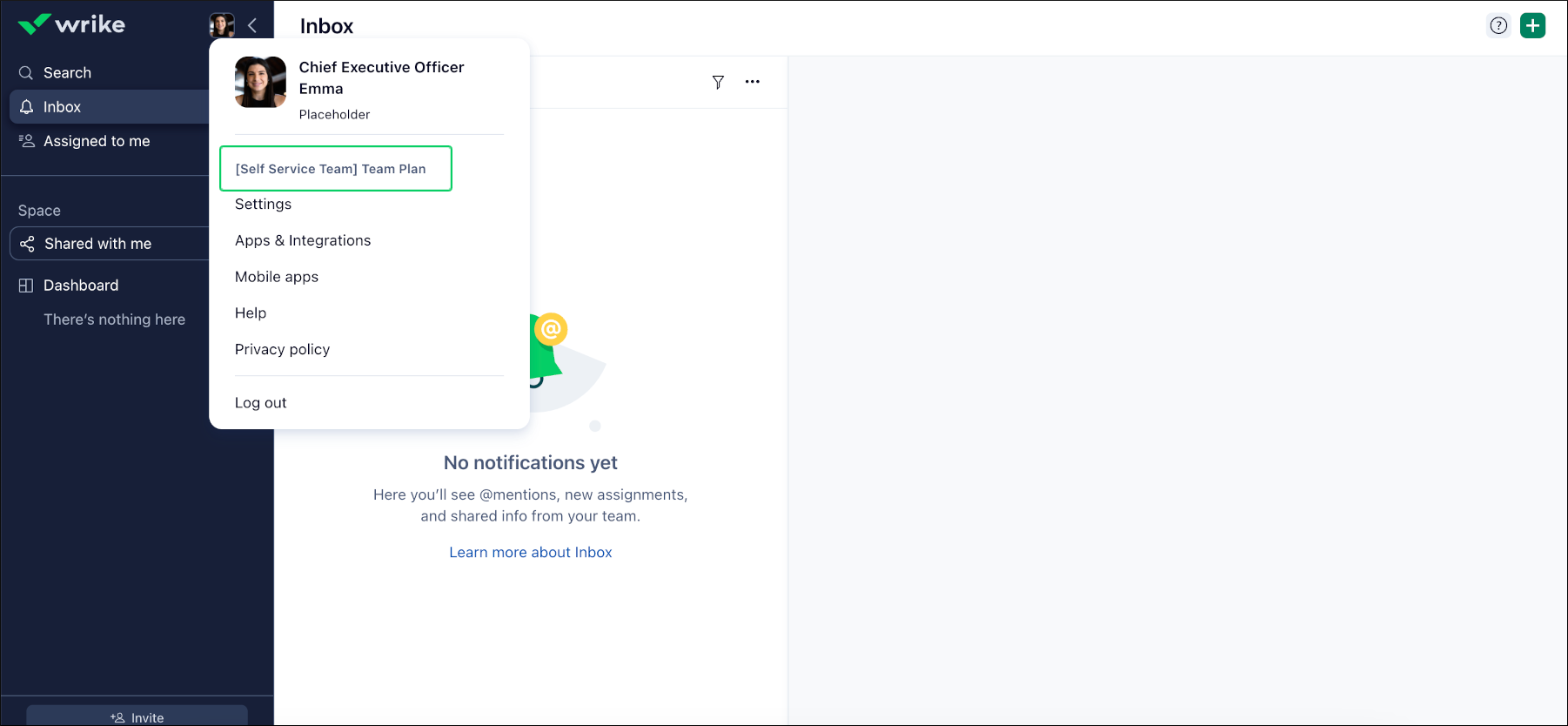Click the Wrike logo
This screenshot has width=1568, height=726.
pos(71,24)
